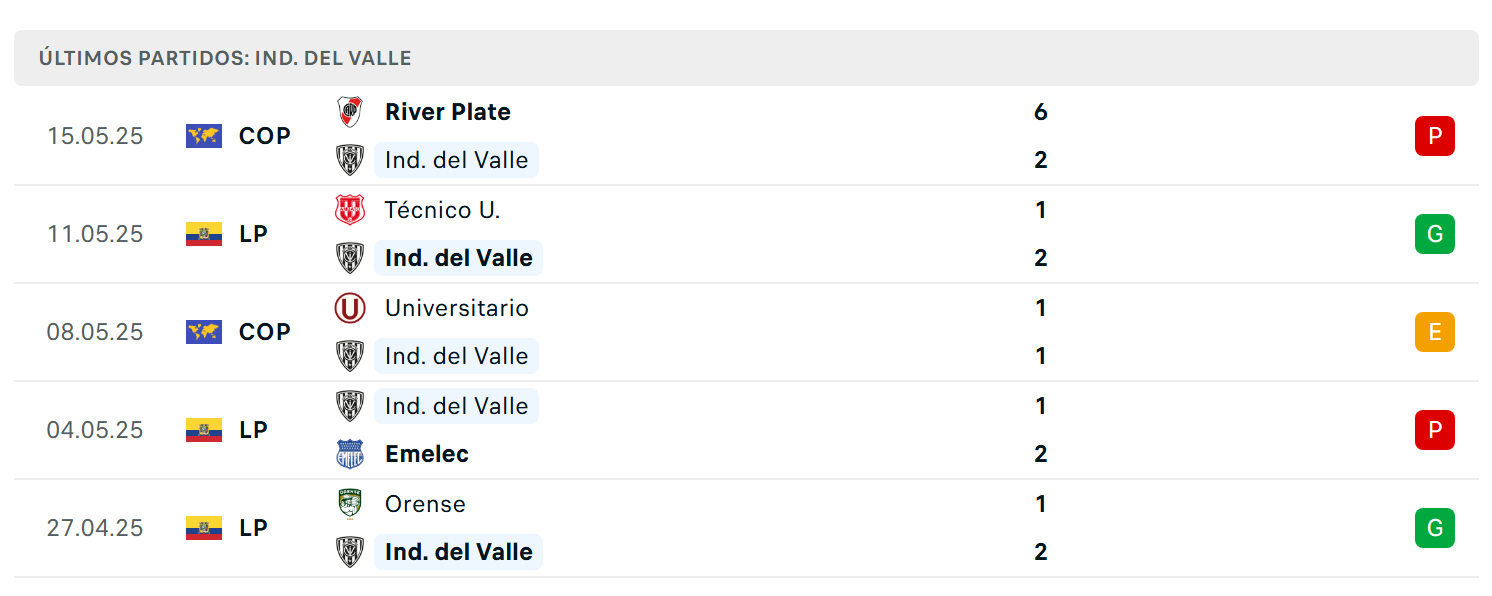Click the Universitario club crest
Viewport: 1492px width, 596px height.
tap(349, 308)
